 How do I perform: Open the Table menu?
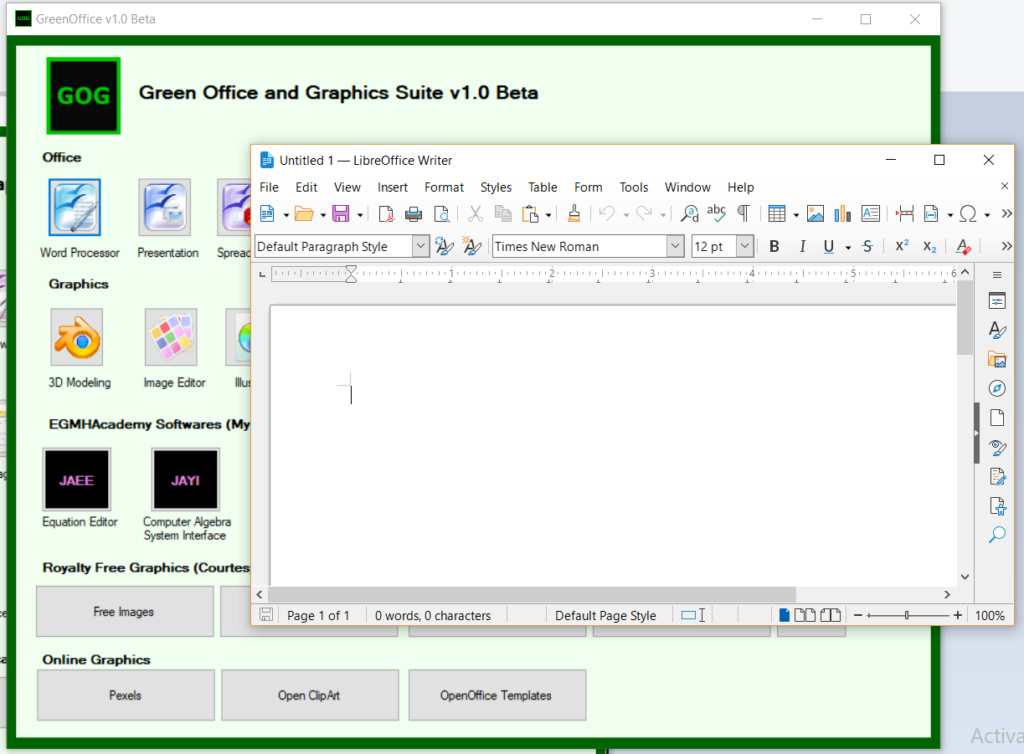coord(543,187)
